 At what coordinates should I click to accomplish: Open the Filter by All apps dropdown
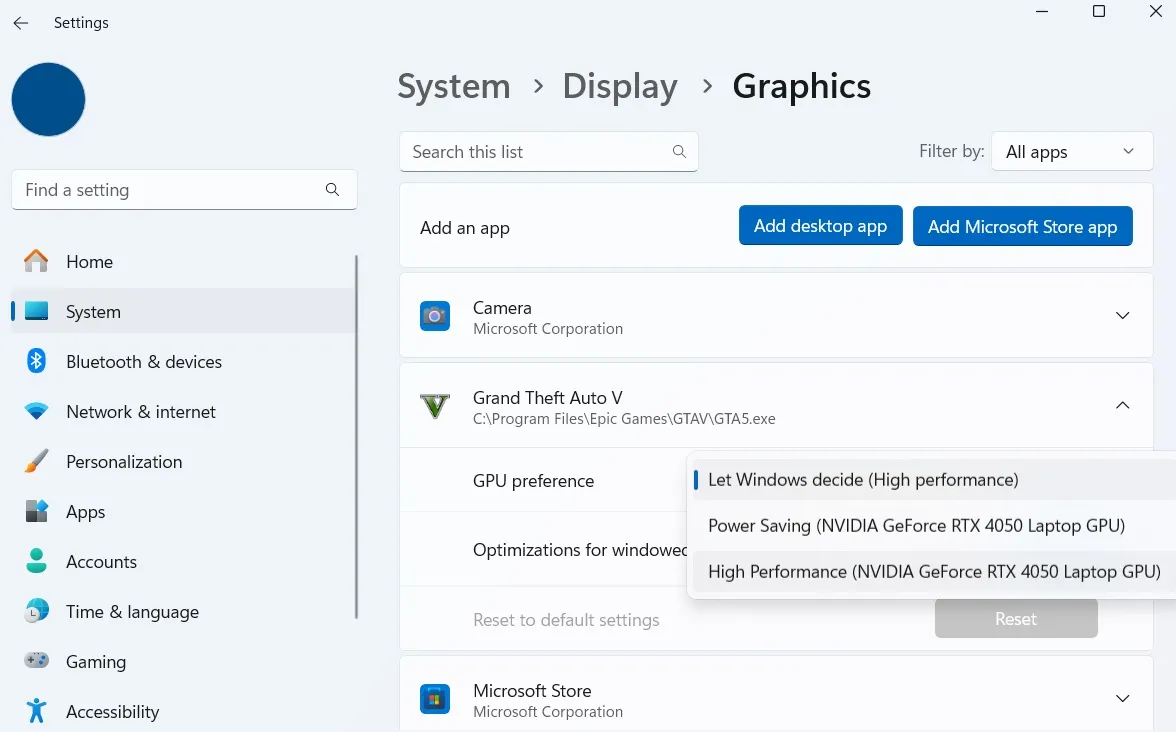click(1071, 151)
